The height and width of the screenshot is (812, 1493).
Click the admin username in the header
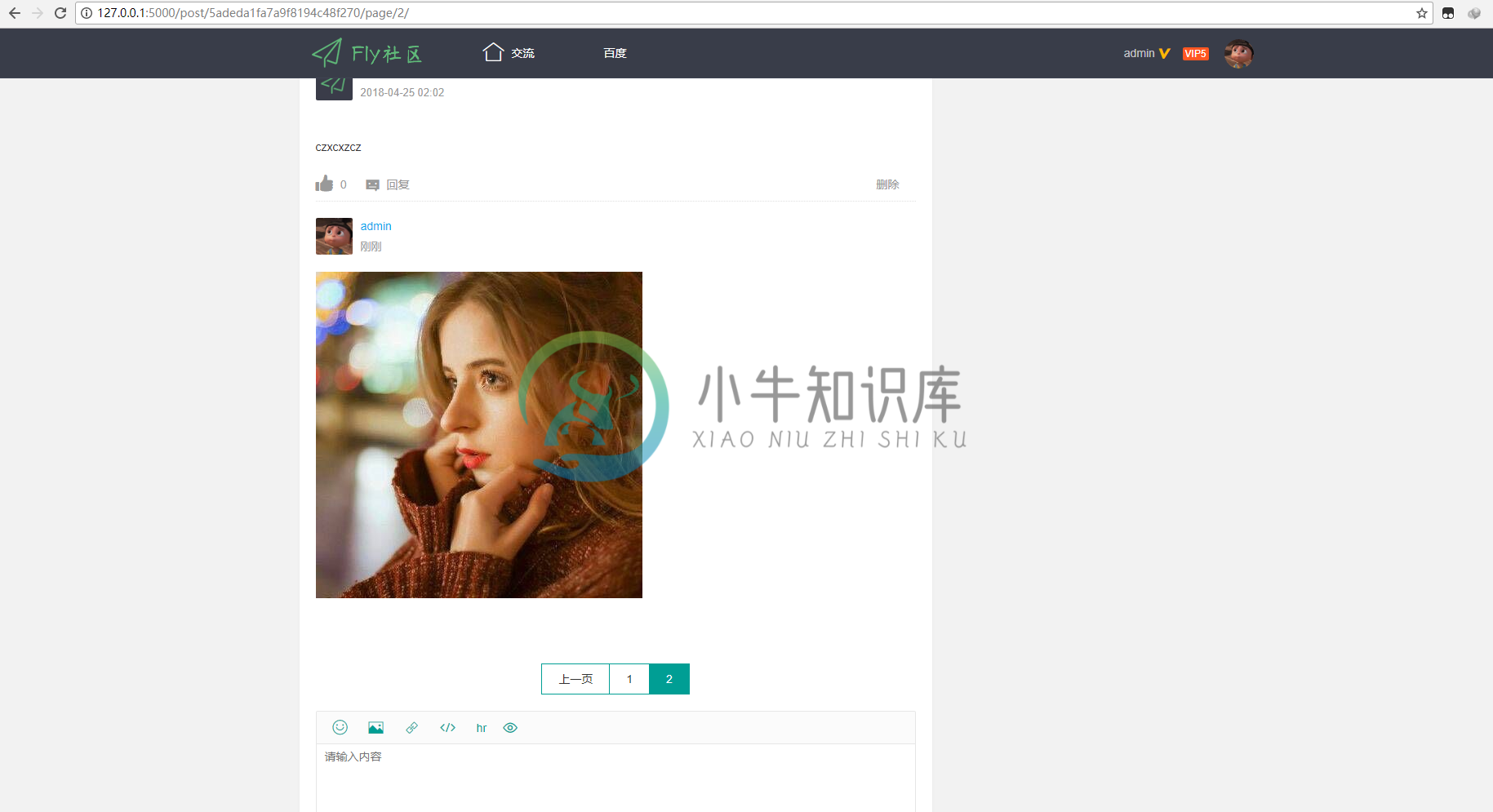(1139, 53)
